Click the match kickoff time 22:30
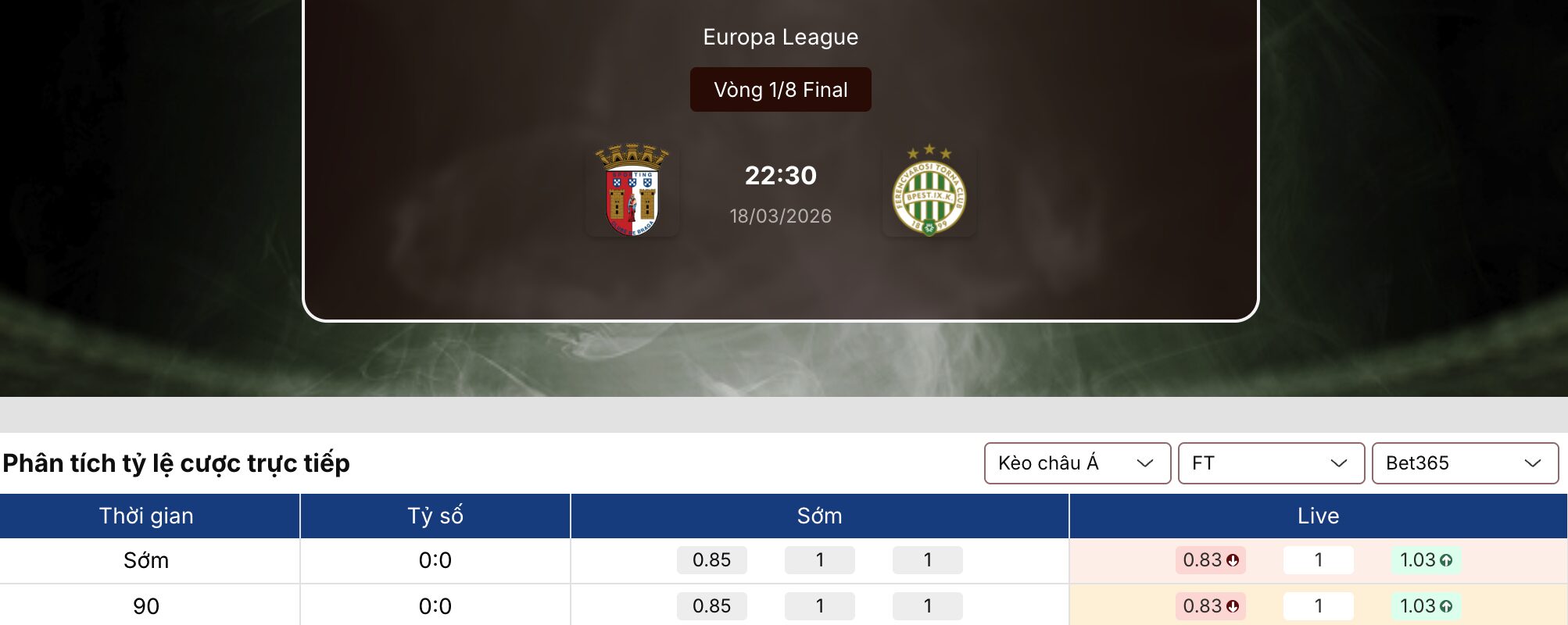1568x625 pixels. click(779, 176)
